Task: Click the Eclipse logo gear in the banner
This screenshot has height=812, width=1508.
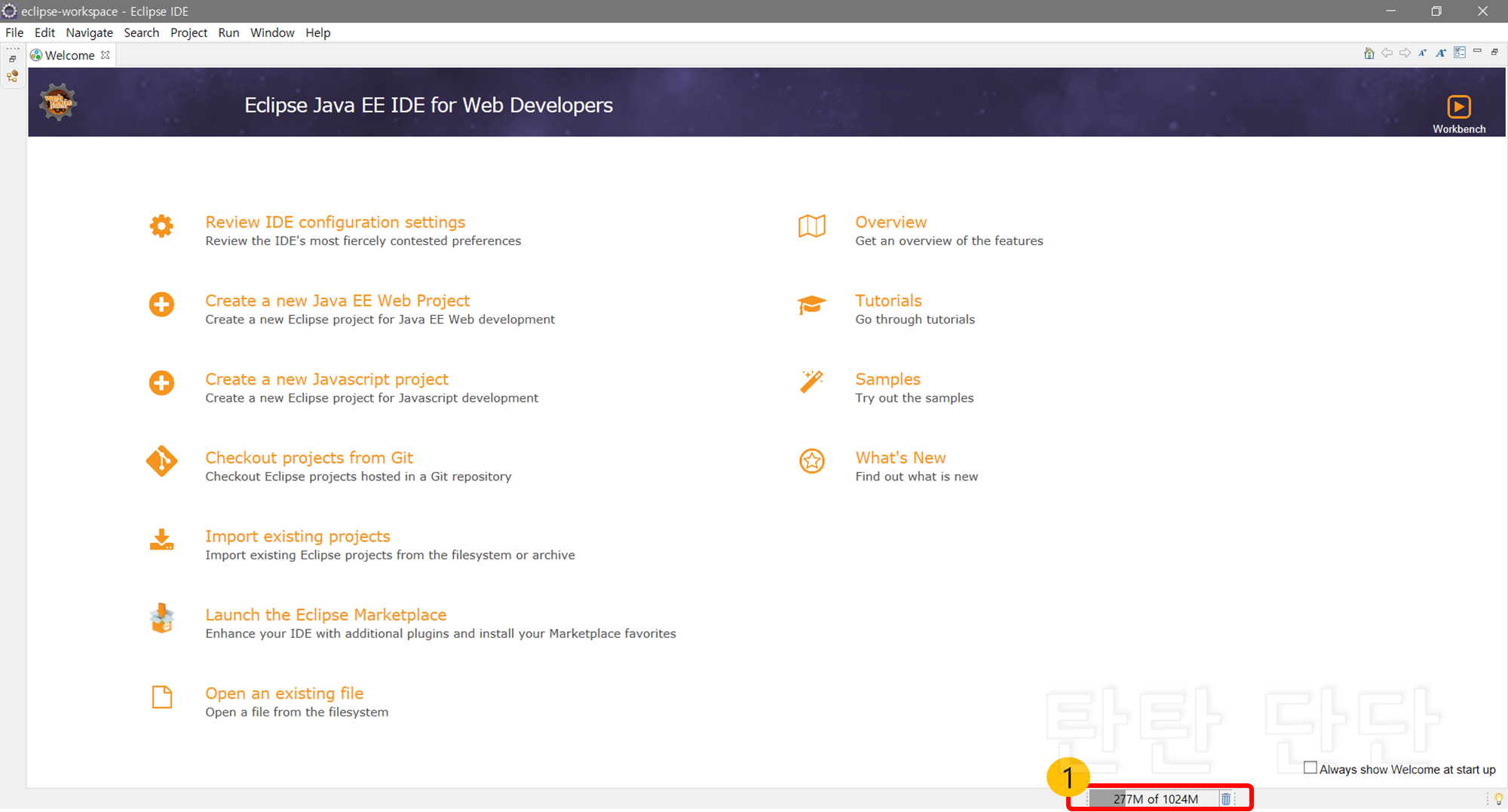Action: point(58,102)
